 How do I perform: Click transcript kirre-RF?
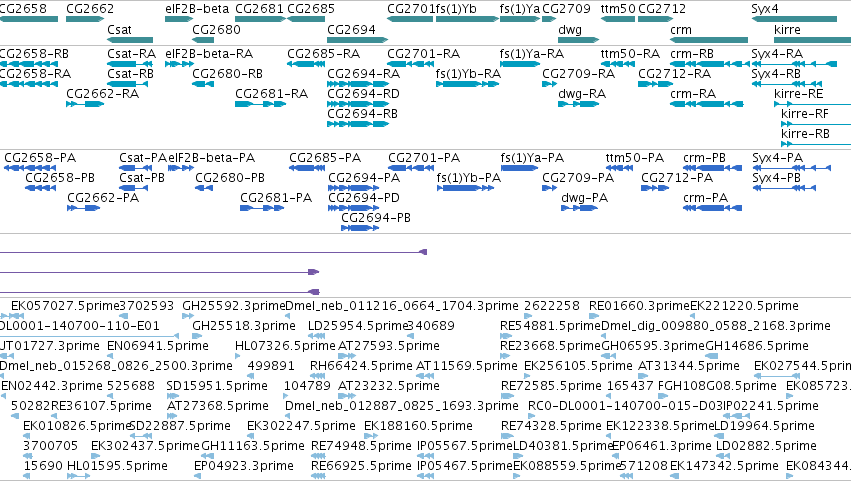816,124
